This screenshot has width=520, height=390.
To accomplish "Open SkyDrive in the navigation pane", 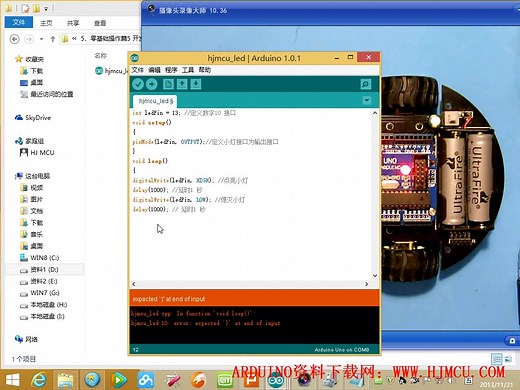I will pos(38,118).
